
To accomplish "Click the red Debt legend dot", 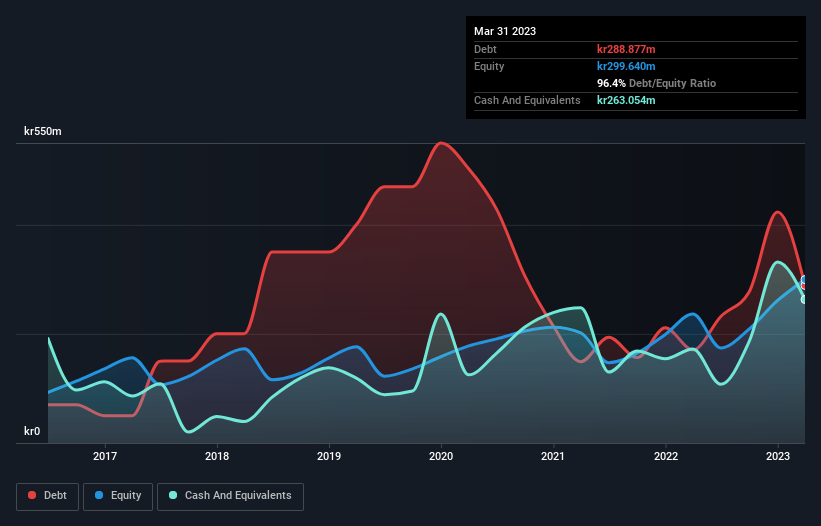I will [x=32, y=495].
